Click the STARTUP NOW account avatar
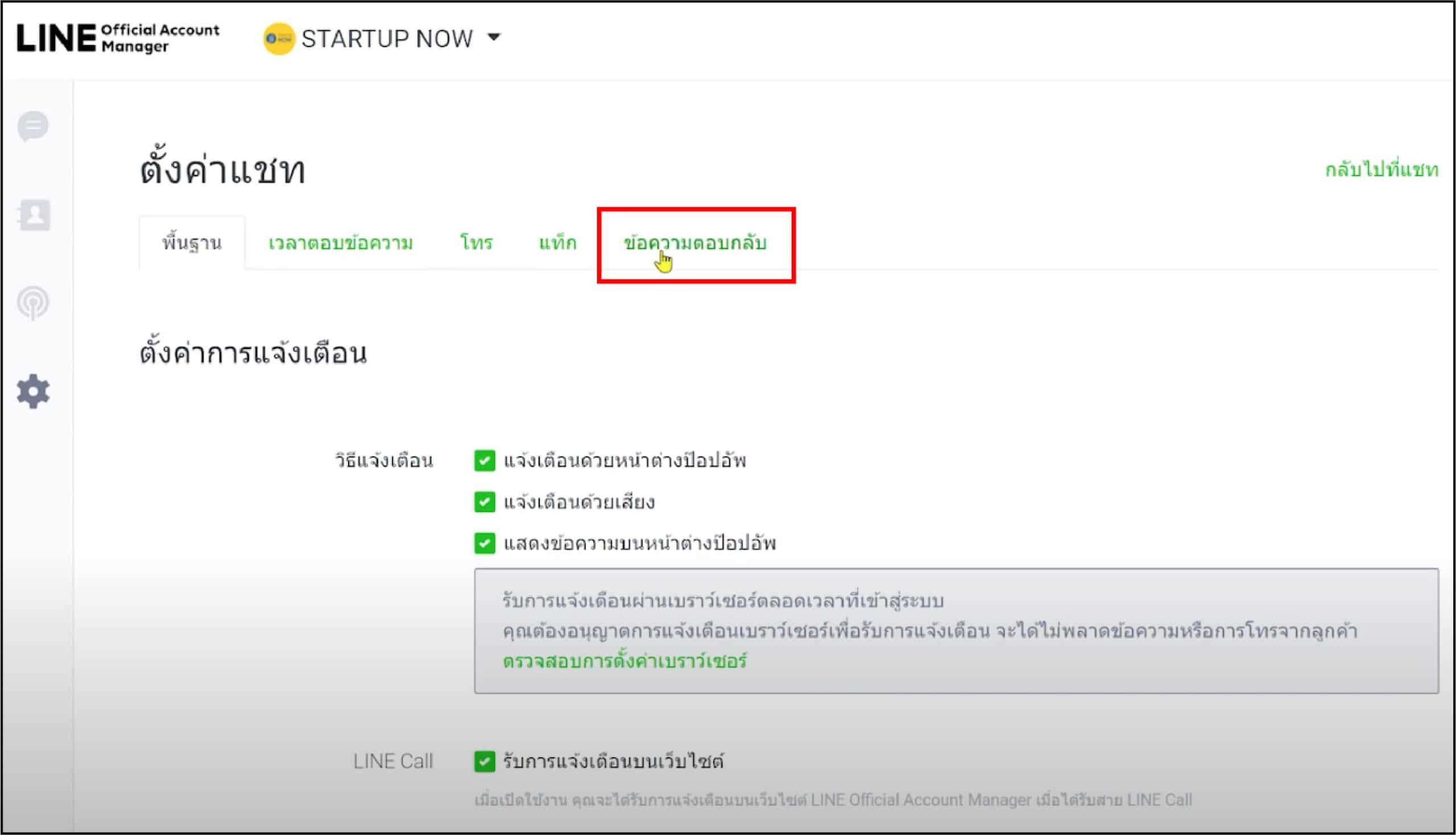The height and width of the screenshot is (835, 1456). click(279, 39)
